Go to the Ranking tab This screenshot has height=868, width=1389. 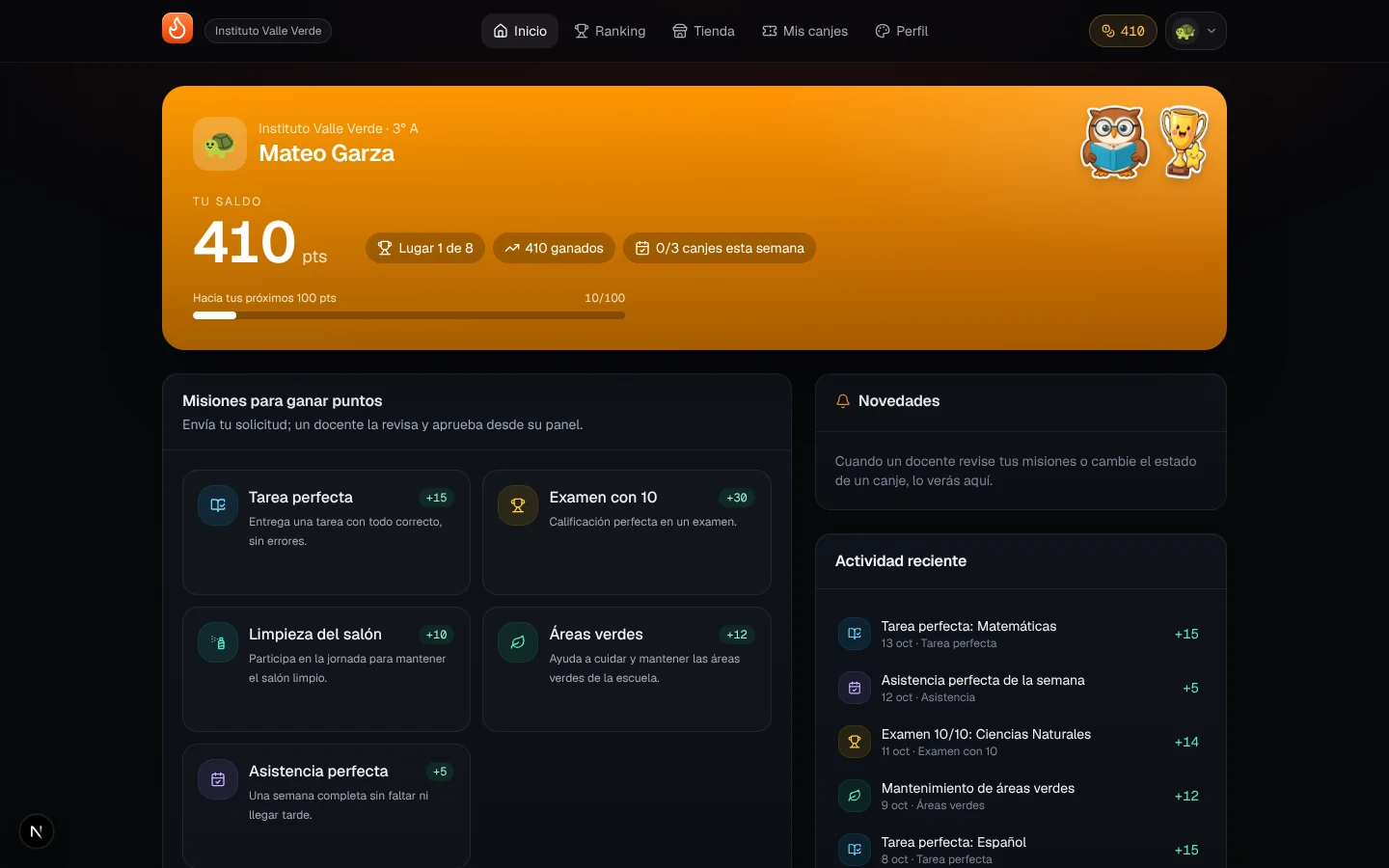click(610, 31)
